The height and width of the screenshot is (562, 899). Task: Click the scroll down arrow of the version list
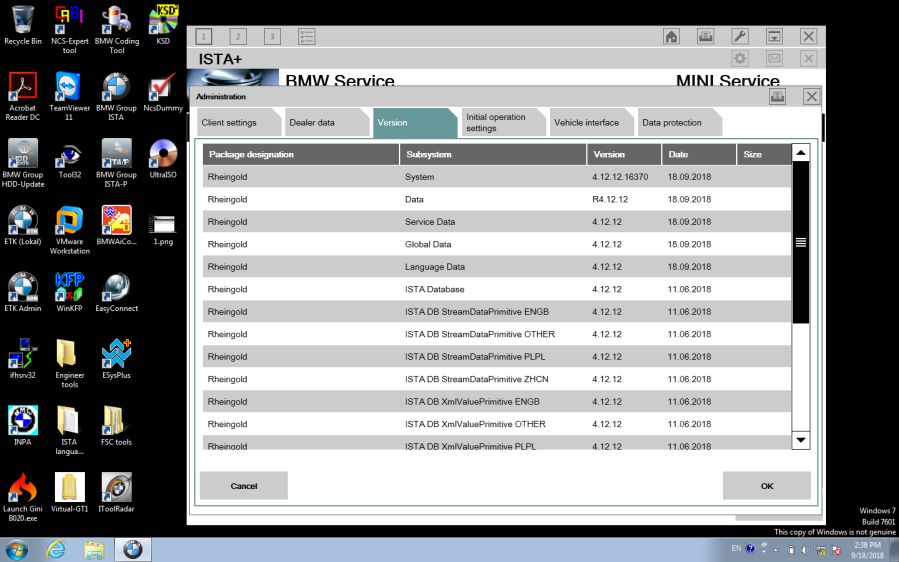click(801, 440)
